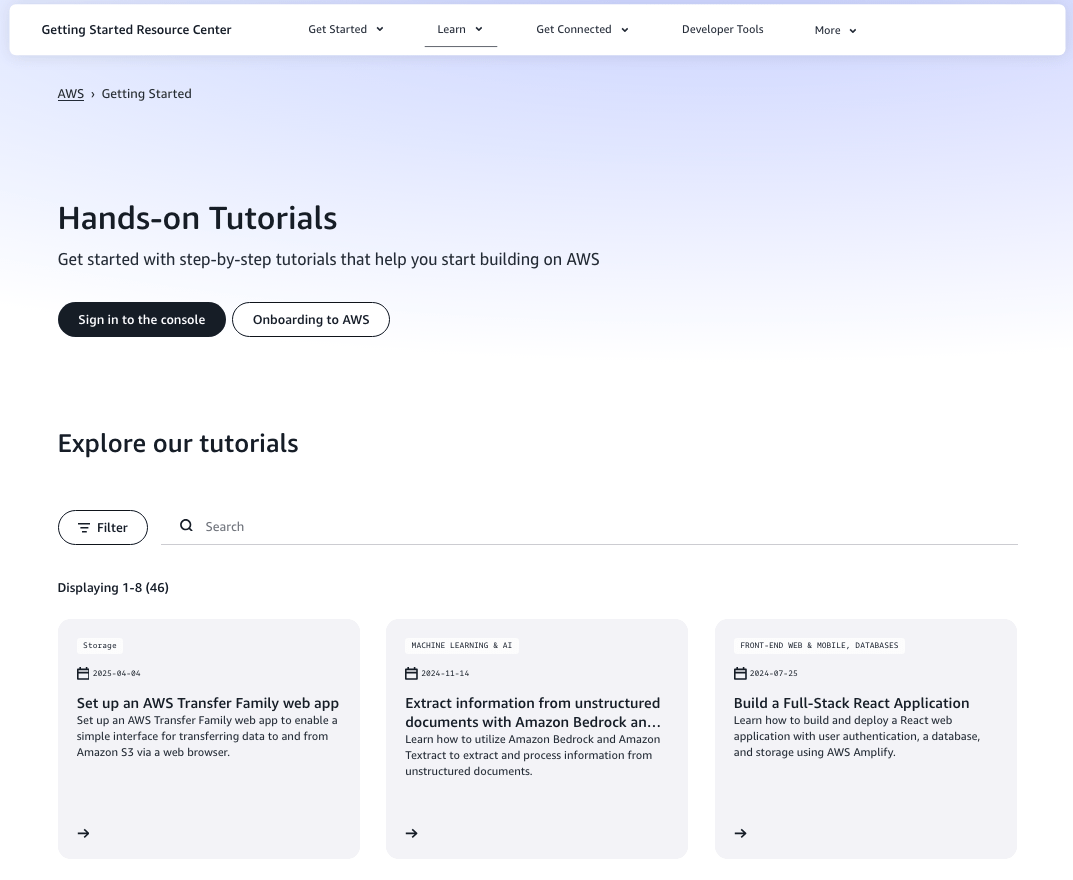Go to Developer Tools
The width and height of the screenshot is (1073, 880).
(x=723, y=29)
